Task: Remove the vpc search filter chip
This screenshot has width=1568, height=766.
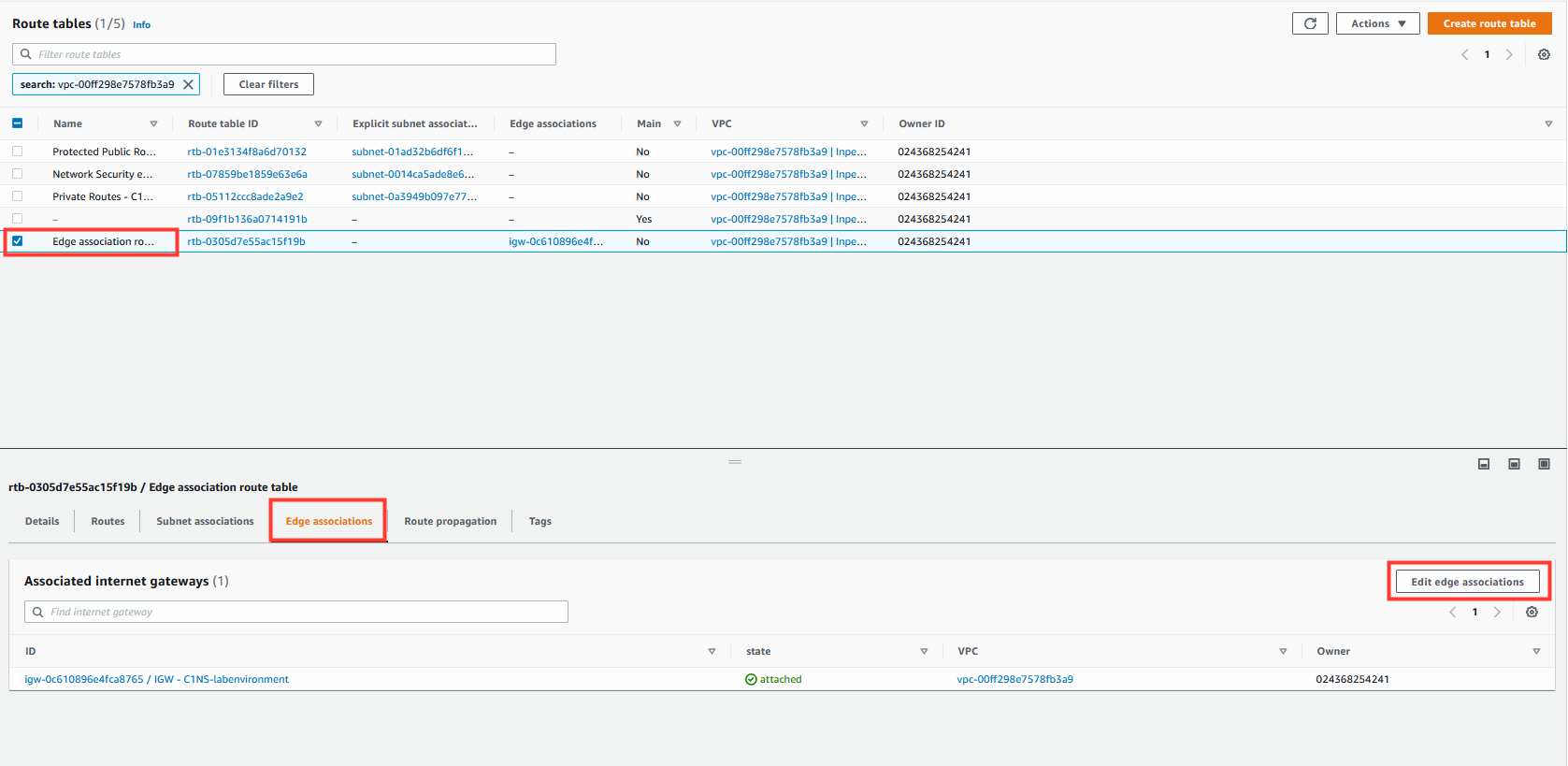Action: tap(188, 84)
